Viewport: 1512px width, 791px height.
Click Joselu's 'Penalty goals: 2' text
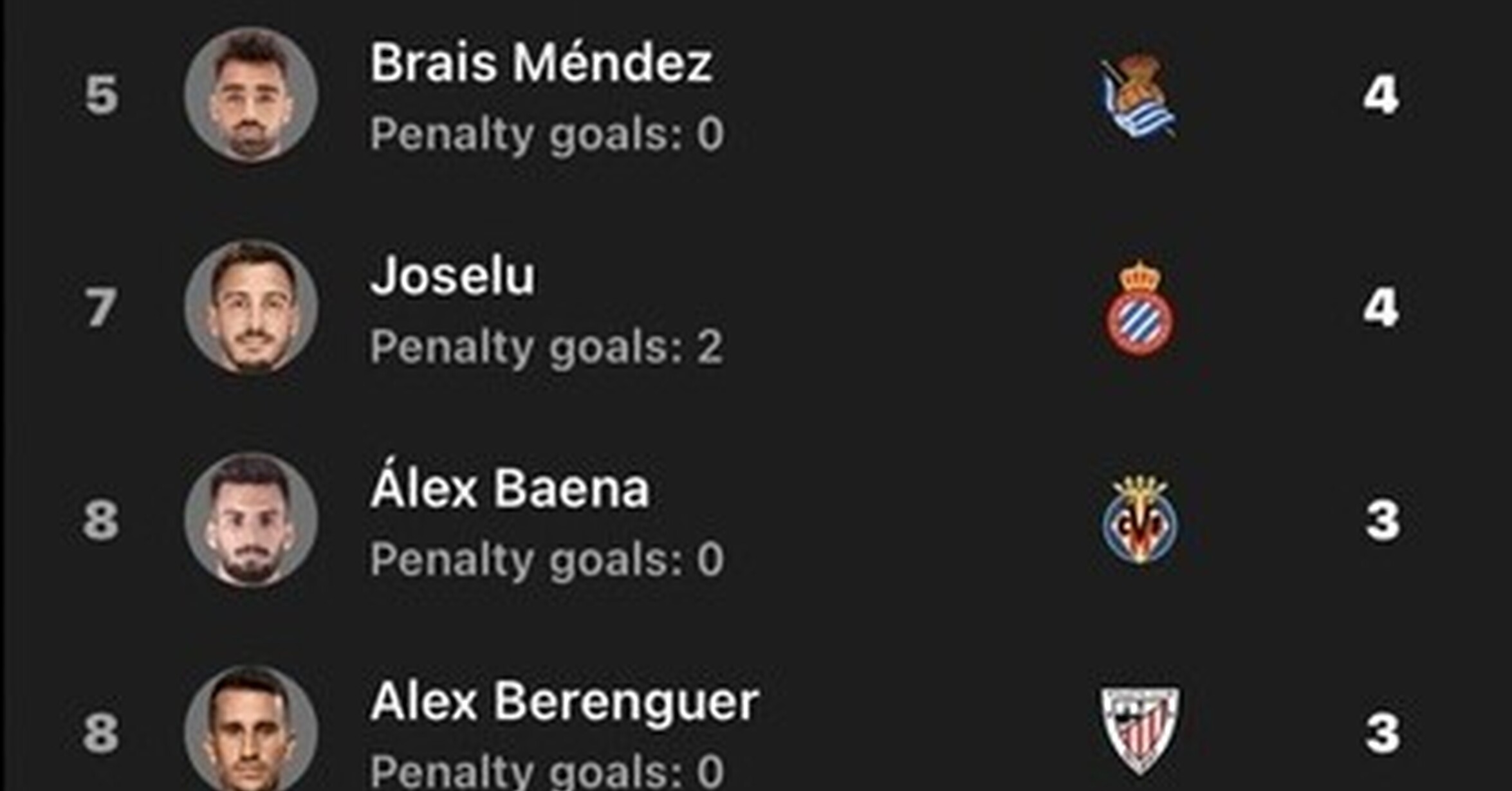tap(547, 348)
